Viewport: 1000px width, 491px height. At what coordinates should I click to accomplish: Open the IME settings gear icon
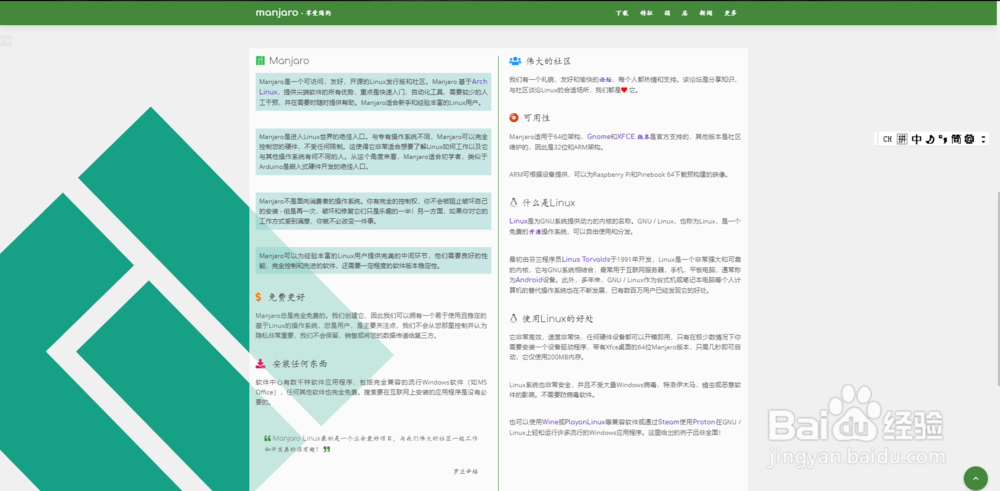[969, 139]
